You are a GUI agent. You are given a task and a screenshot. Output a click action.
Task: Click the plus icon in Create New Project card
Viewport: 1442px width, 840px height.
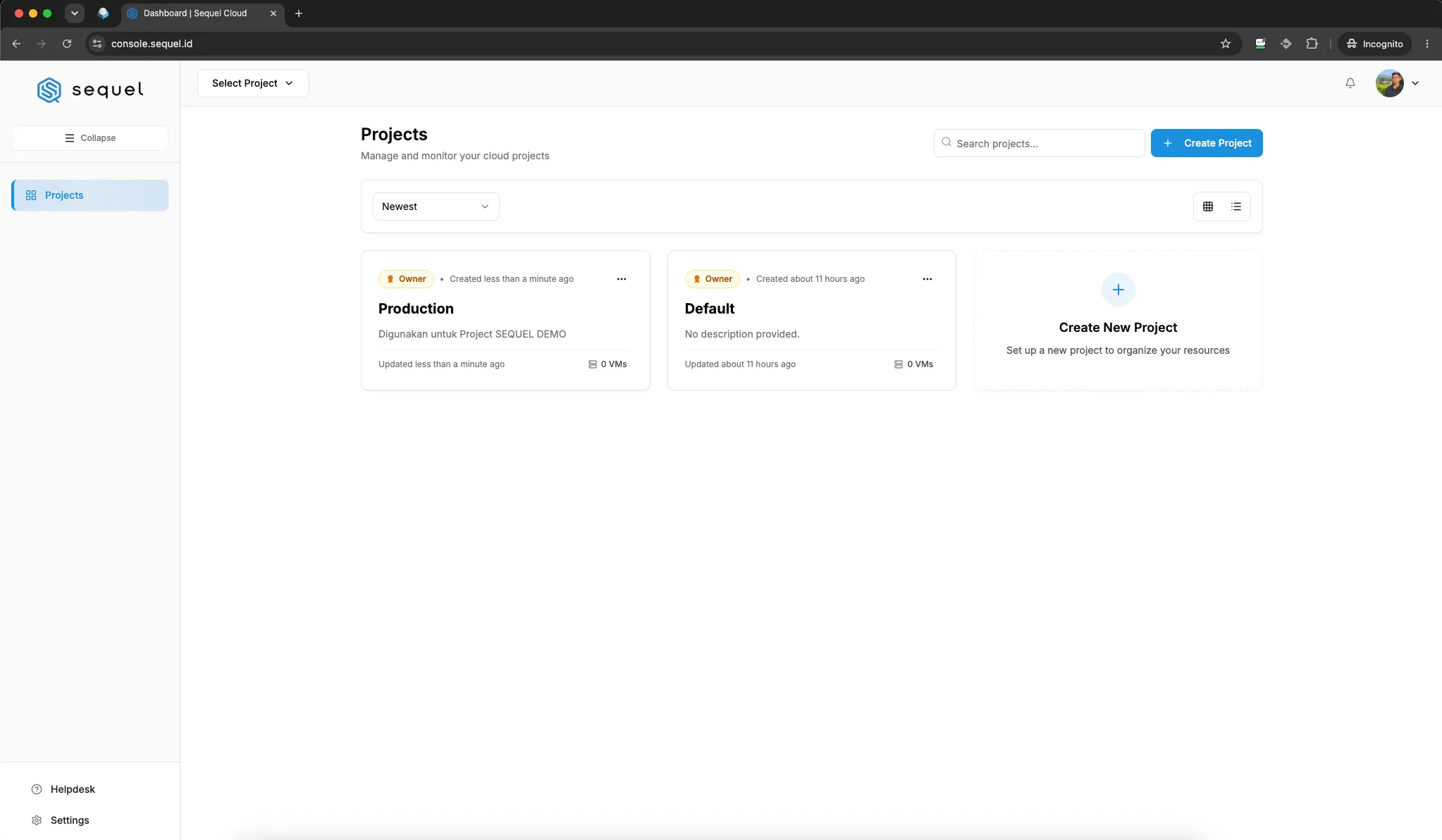[x=1118, y=290]
